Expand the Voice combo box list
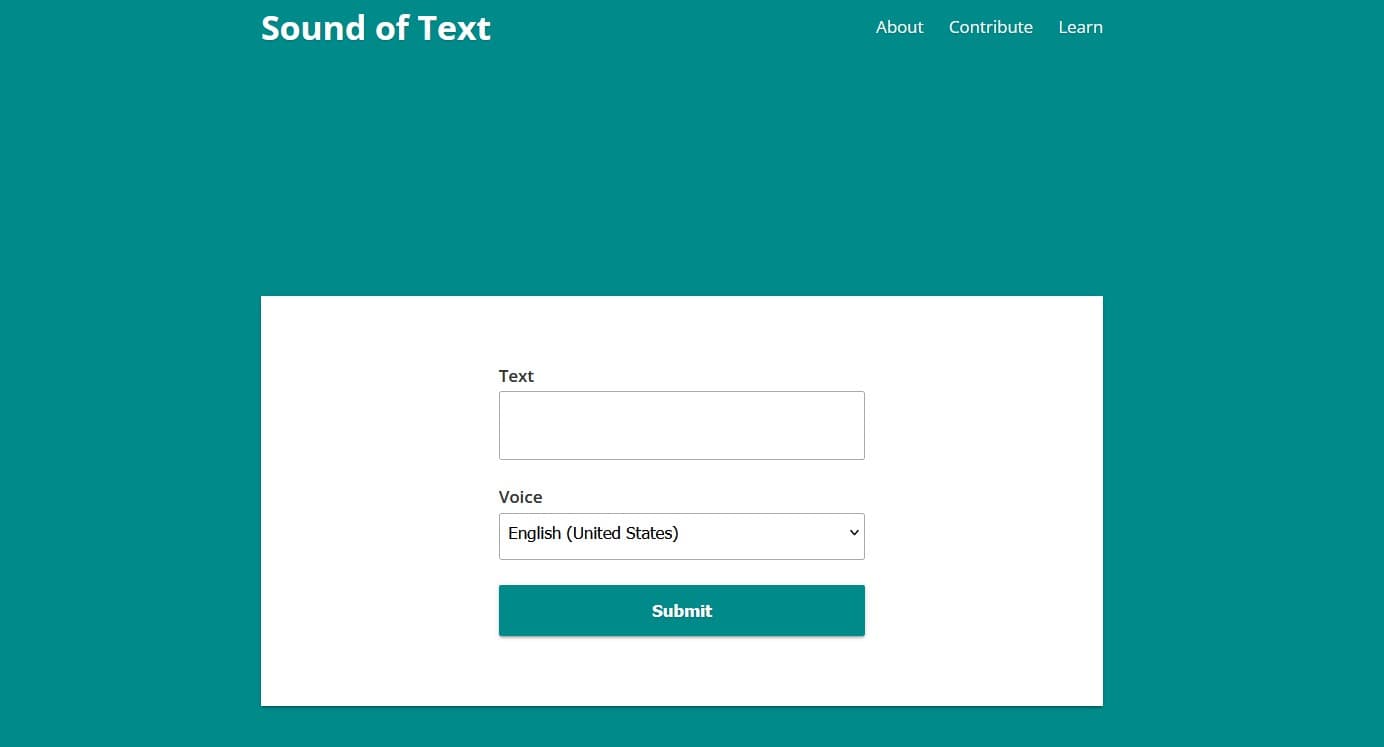The height and width of the screenshot is (747, 1384). tap(681, 536)
